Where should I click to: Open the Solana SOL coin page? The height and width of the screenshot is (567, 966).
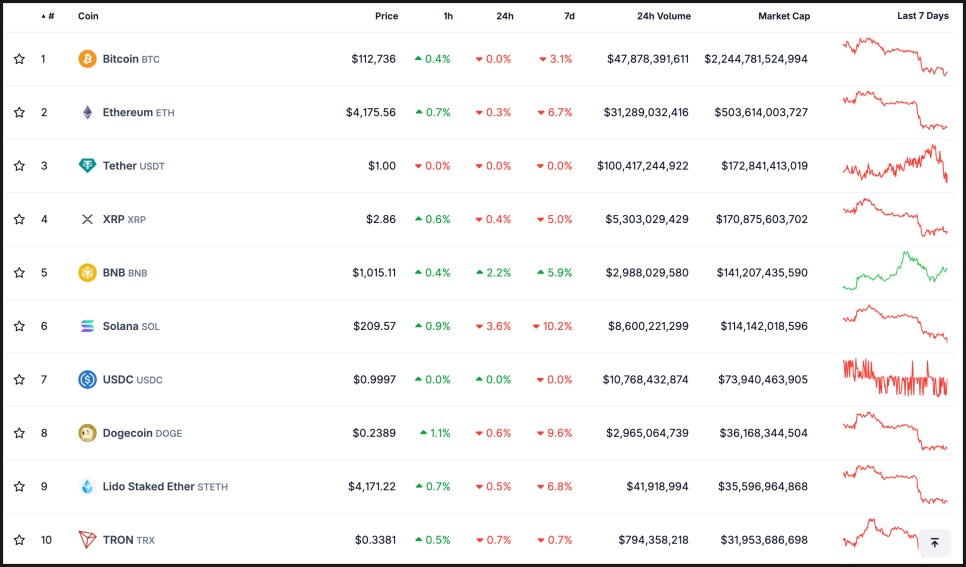tap(131, 326)
